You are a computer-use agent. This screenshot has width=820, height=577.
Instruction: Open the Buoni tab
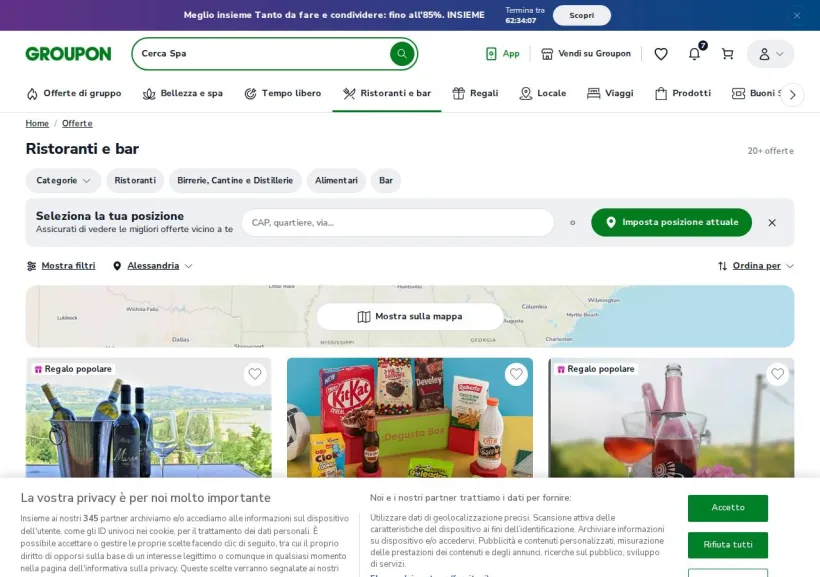pyautogui.click(x=756, y=93)
